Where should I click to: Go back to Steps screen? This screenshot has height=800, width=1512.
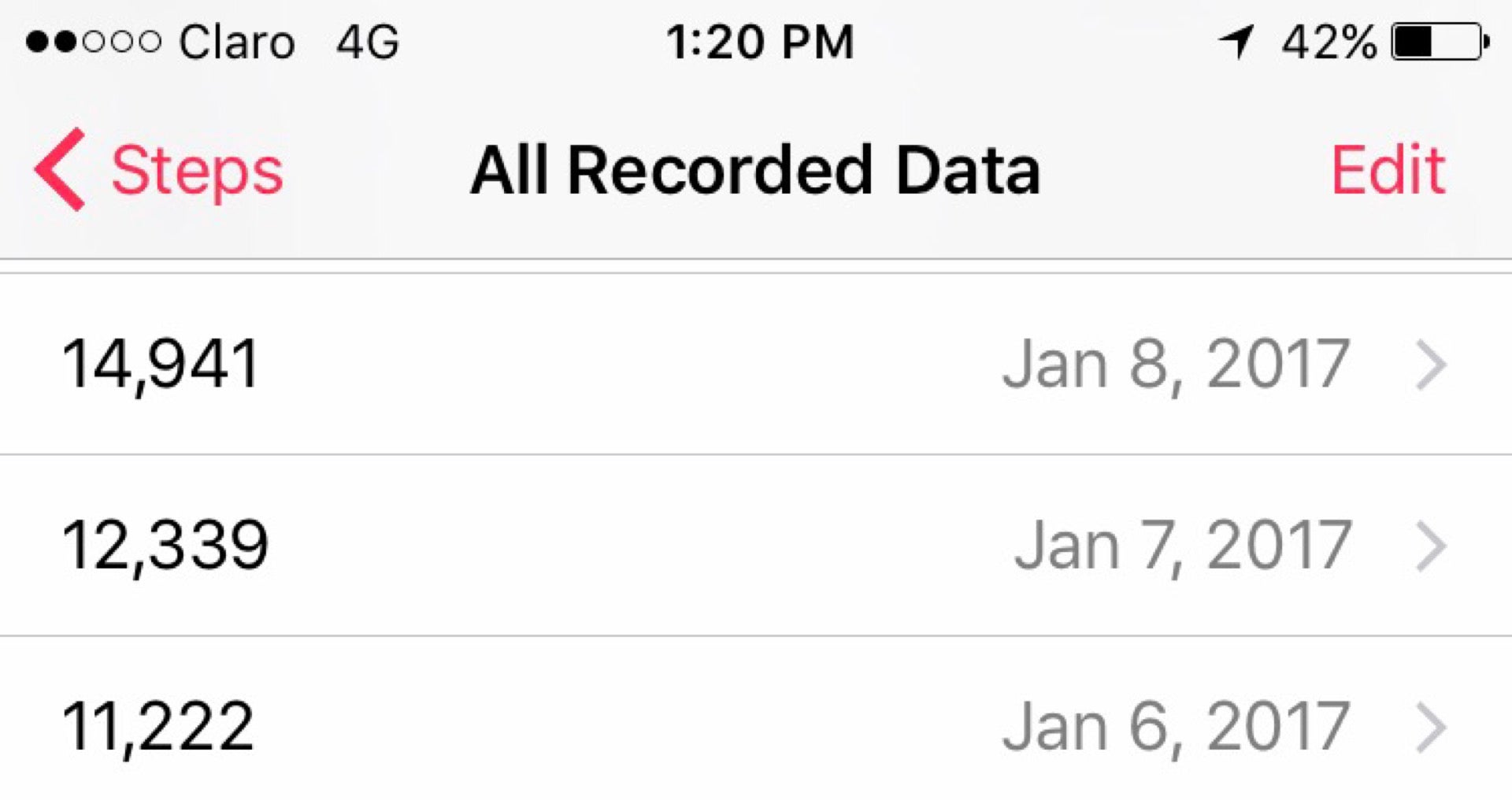point(158,169)
